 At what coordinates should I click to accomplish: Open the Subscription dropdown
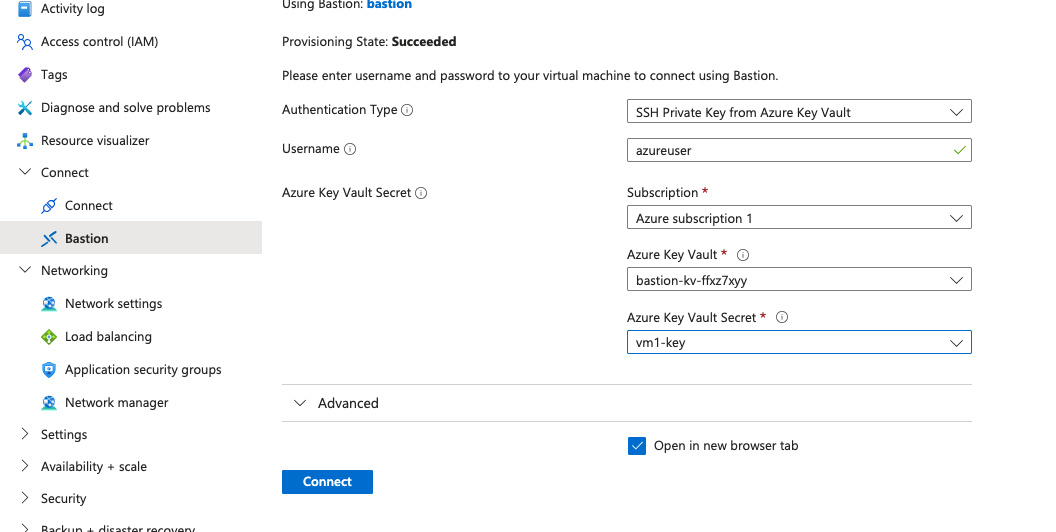tap(798, 218)
